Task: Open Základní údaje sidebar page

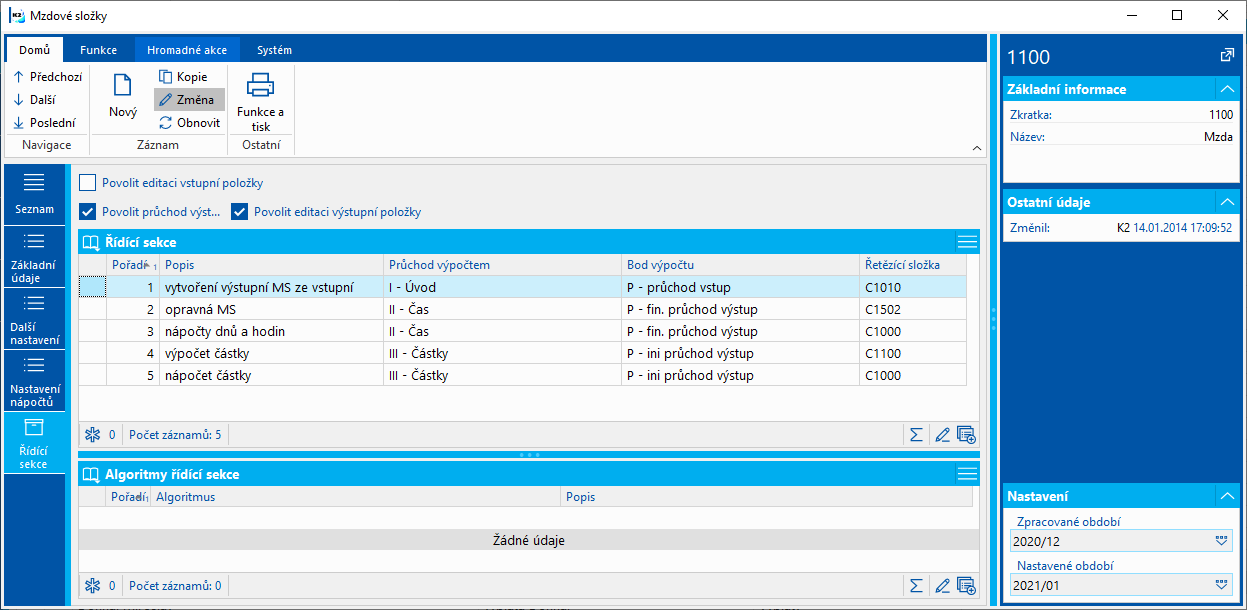Action: [x=35, y=255]
